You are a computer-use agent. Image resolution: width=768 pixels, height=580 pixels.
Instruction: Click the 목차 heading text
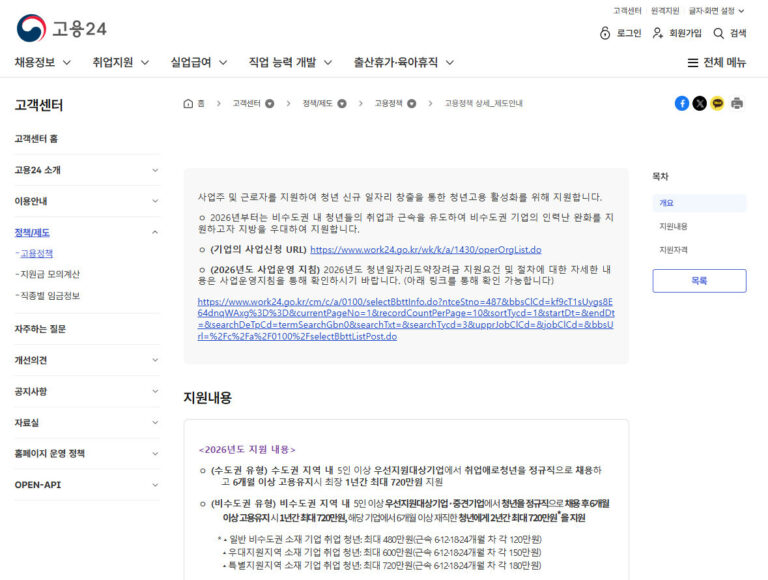(660, 176)
